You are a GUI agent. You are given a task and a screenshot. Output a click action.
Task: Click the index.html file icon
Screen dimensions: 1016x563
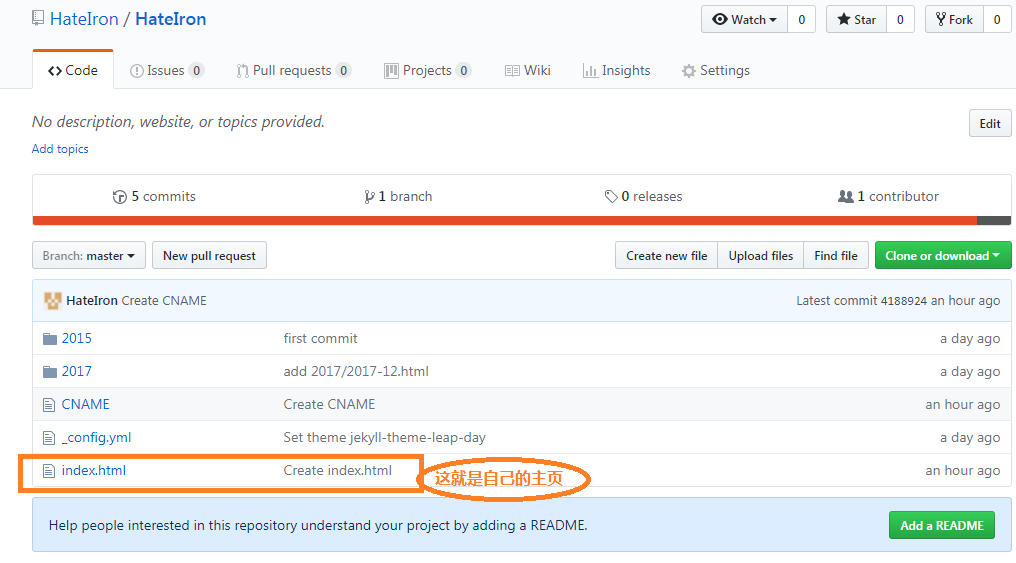[49, 471]
